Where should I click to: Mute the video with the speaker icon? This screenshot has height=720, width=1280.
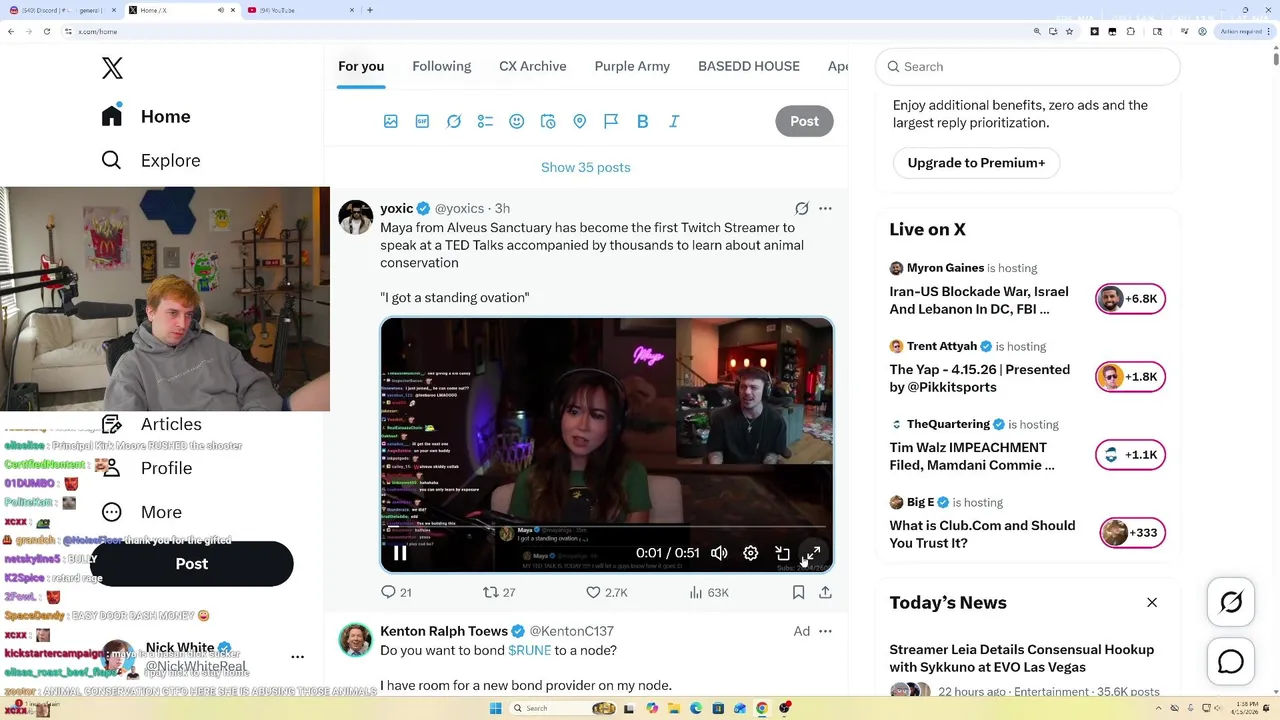(719, 553)
